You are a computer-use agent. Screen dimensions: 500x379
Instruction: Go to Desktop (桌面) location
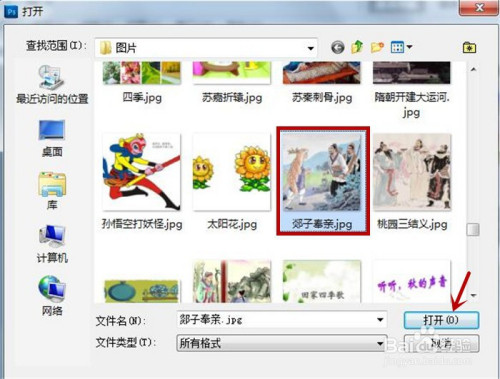click(x=52, y=138)
